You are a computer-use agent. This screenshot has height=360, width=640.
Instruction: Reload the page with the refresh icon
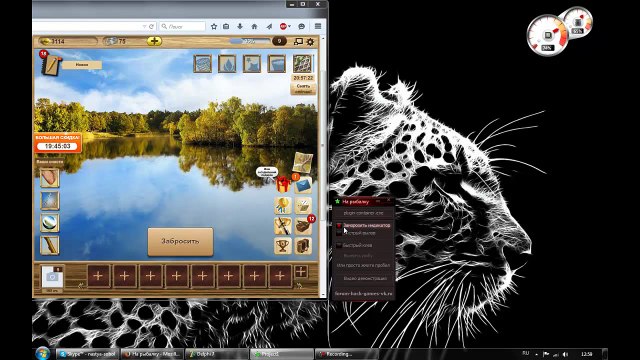(151, 26)
